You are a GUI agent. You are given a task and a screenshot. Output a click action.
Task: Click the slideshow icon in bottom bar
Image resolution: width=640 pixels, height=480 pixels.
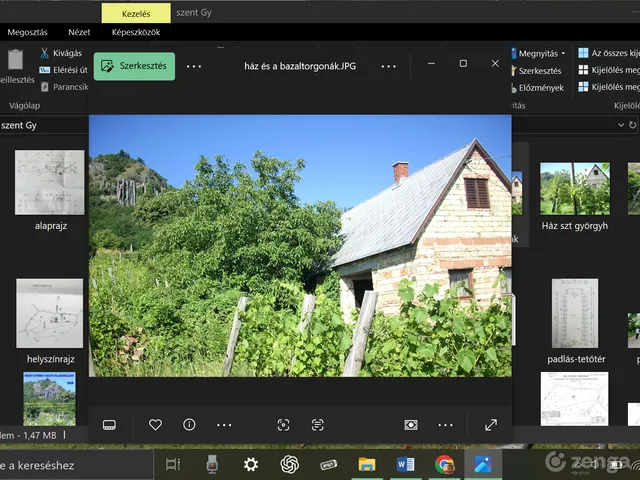pyautogui.click(x=411, y=425)
